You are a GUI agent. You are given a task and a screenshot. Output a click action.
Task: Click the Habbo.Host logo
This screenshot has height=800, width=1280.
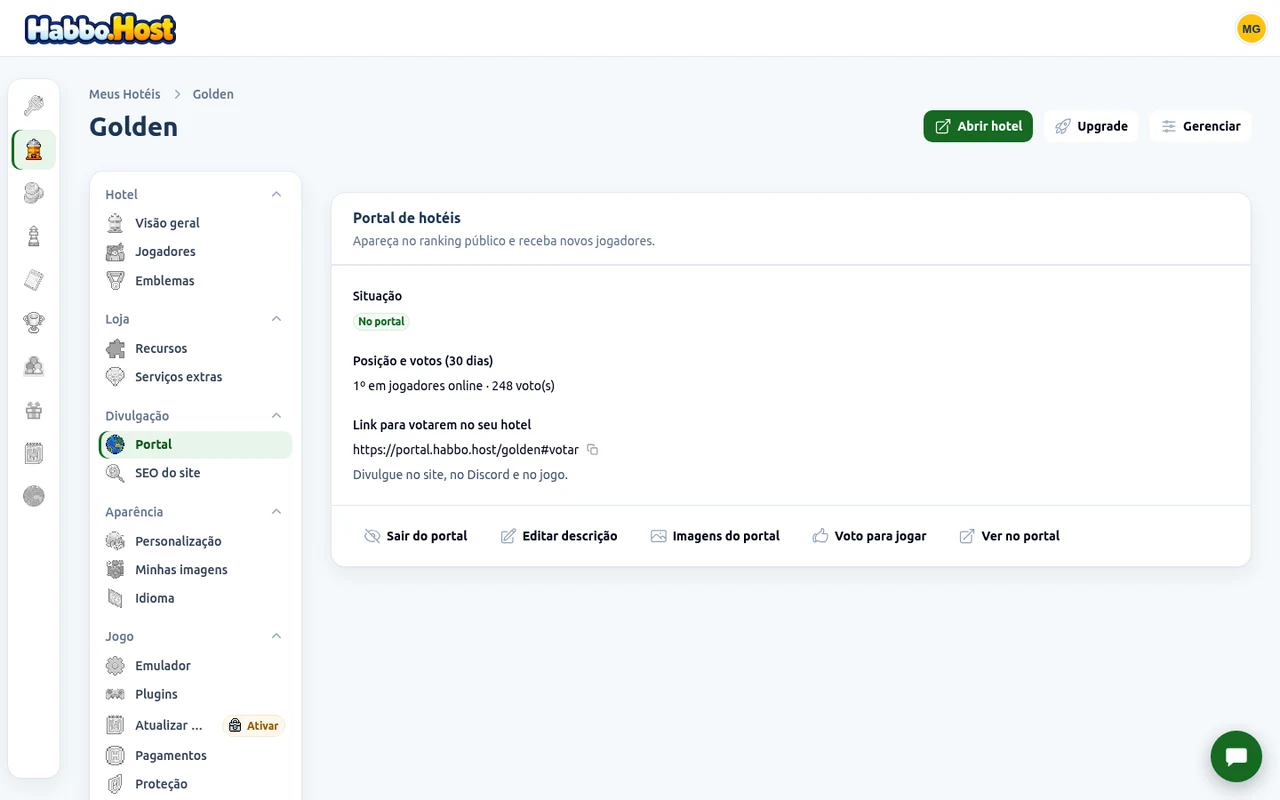101,29
